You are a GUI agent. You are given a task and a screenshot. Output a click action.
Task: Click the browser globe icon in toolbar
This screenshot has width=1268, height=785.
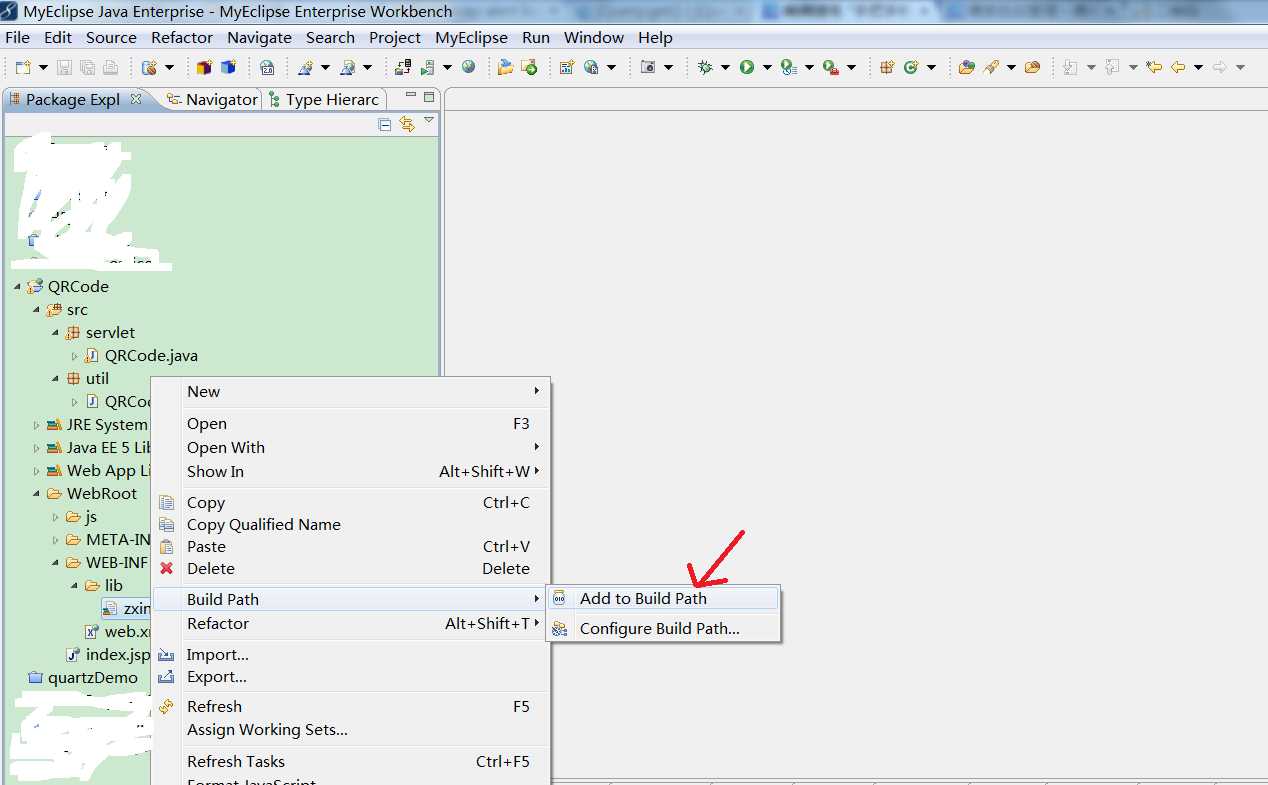(468, 67)
